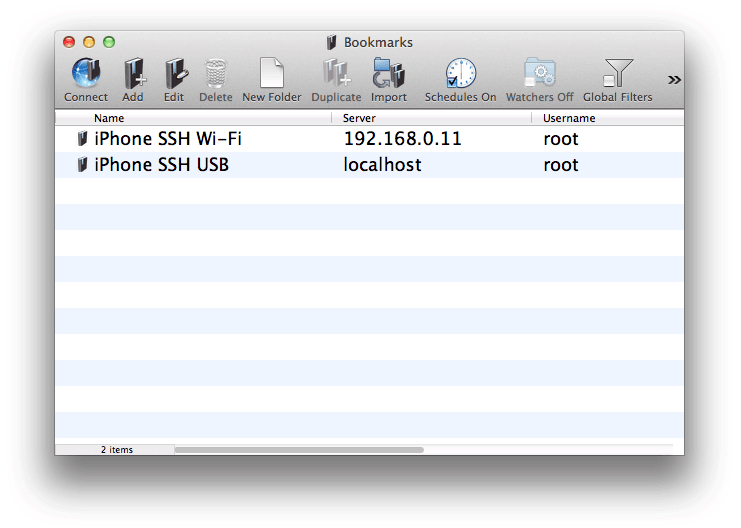This screenshot has width=741, height=528.
Task: Duplicate the selected bookmark
Action: point(336,74)
